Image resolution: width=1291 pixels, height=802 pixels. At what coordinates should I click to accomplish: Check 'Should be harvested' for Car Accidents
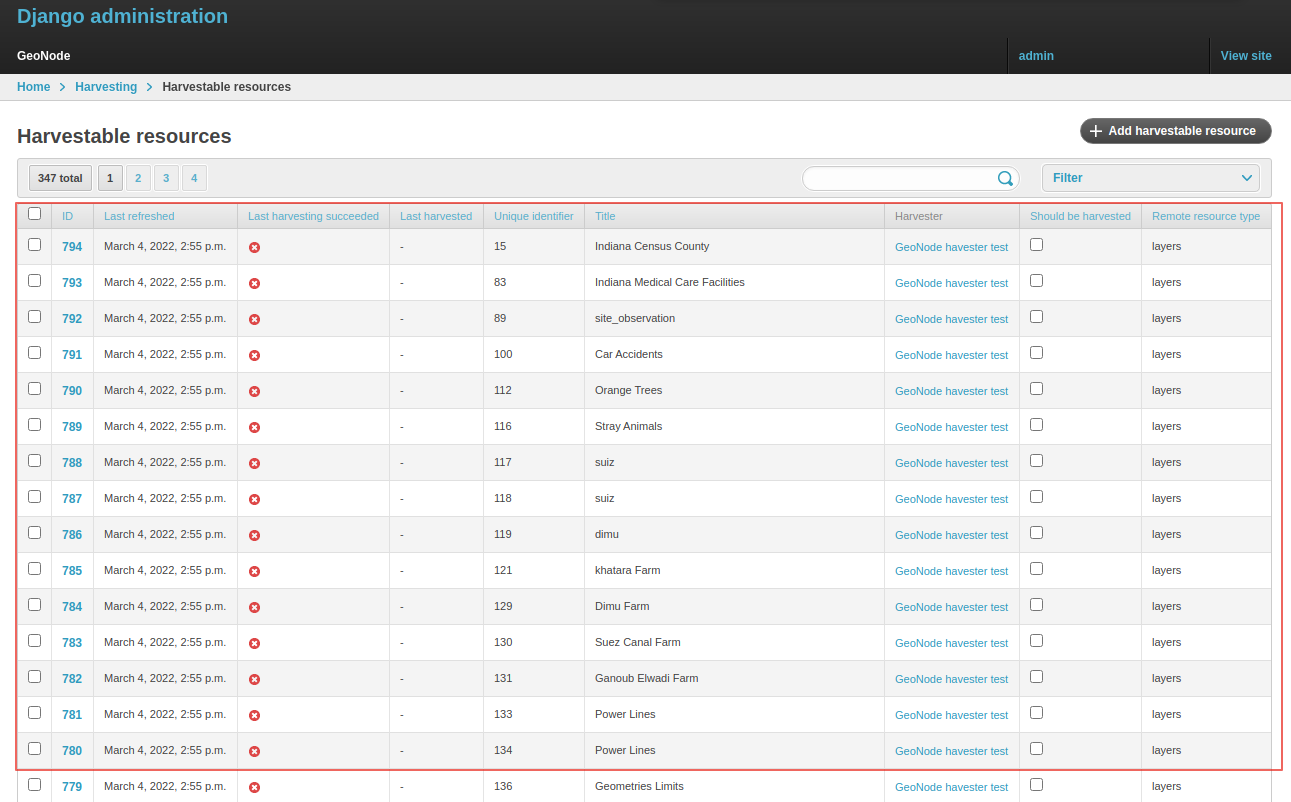click(x=1036, y=352)
